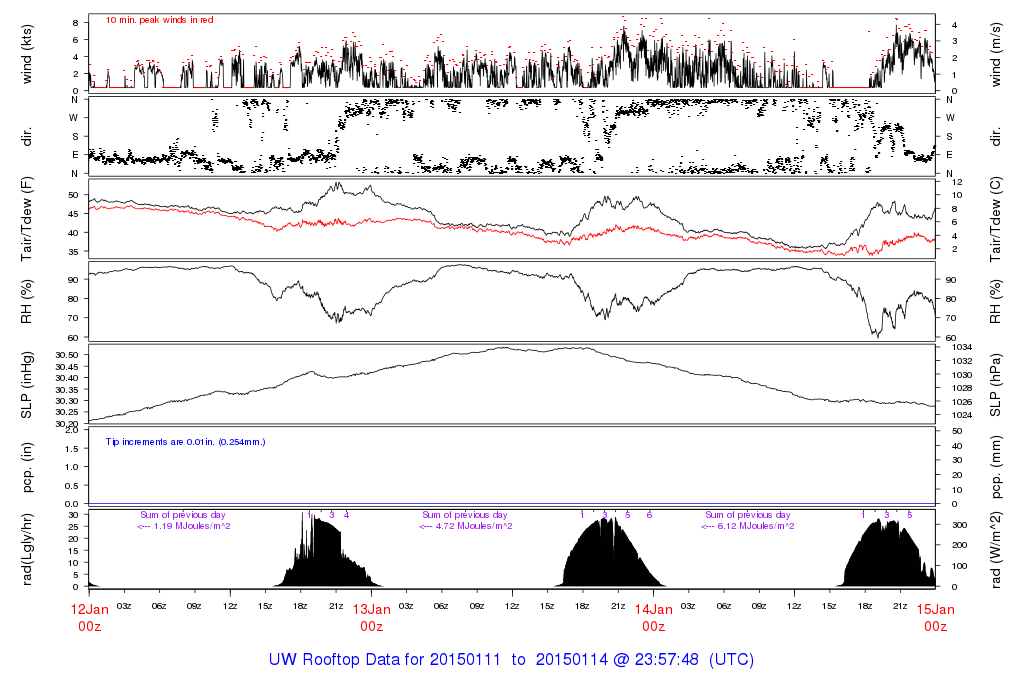Select the 14Jan 00z date marker

coord(653,617)
